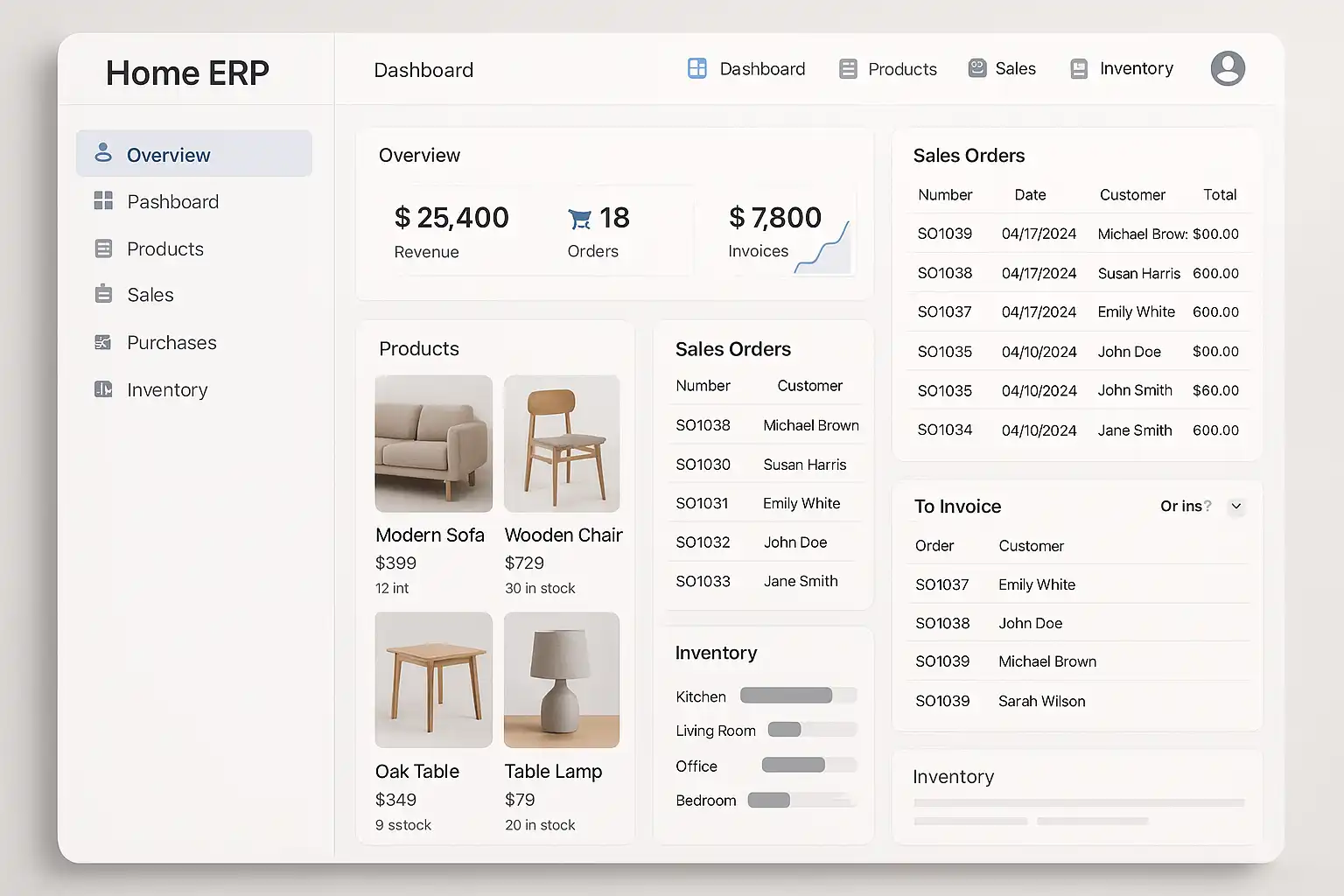Click the "Order" column header in To Invoice
This screenshot has width=1344, height=896.
(934, 545)
